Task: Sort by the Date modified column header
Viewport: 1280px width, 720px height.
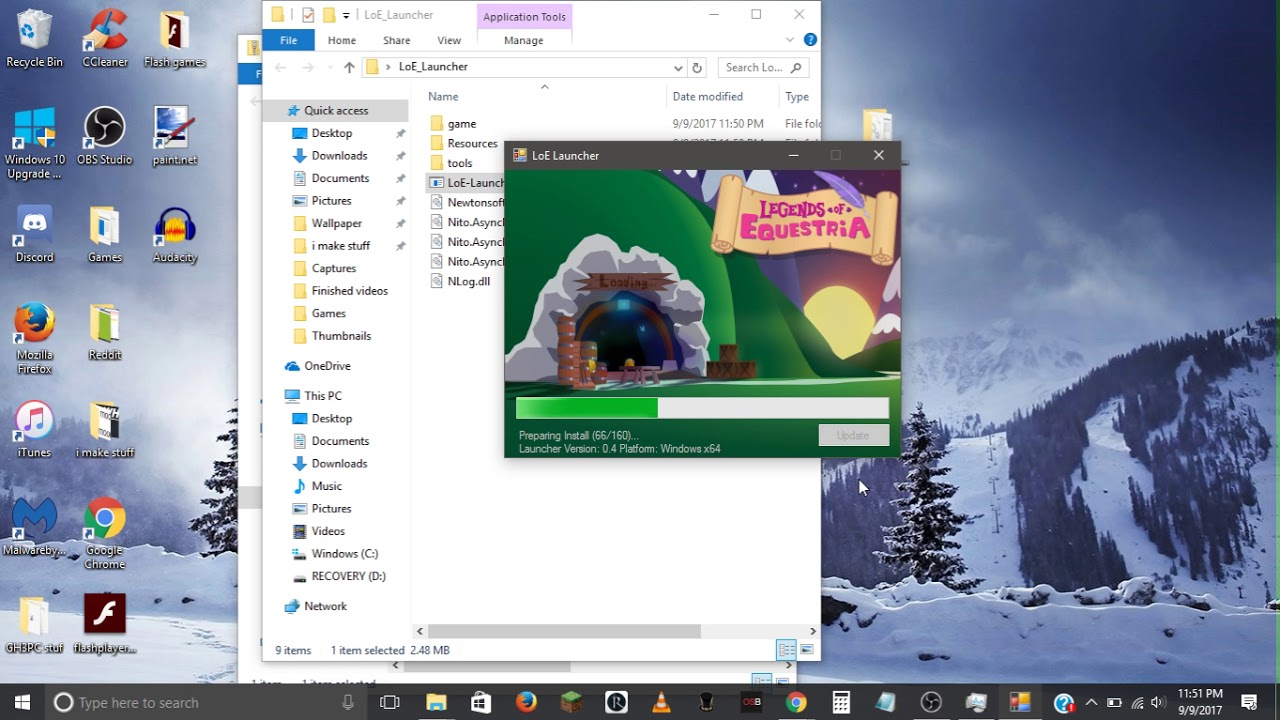Action: coord(708,97)
